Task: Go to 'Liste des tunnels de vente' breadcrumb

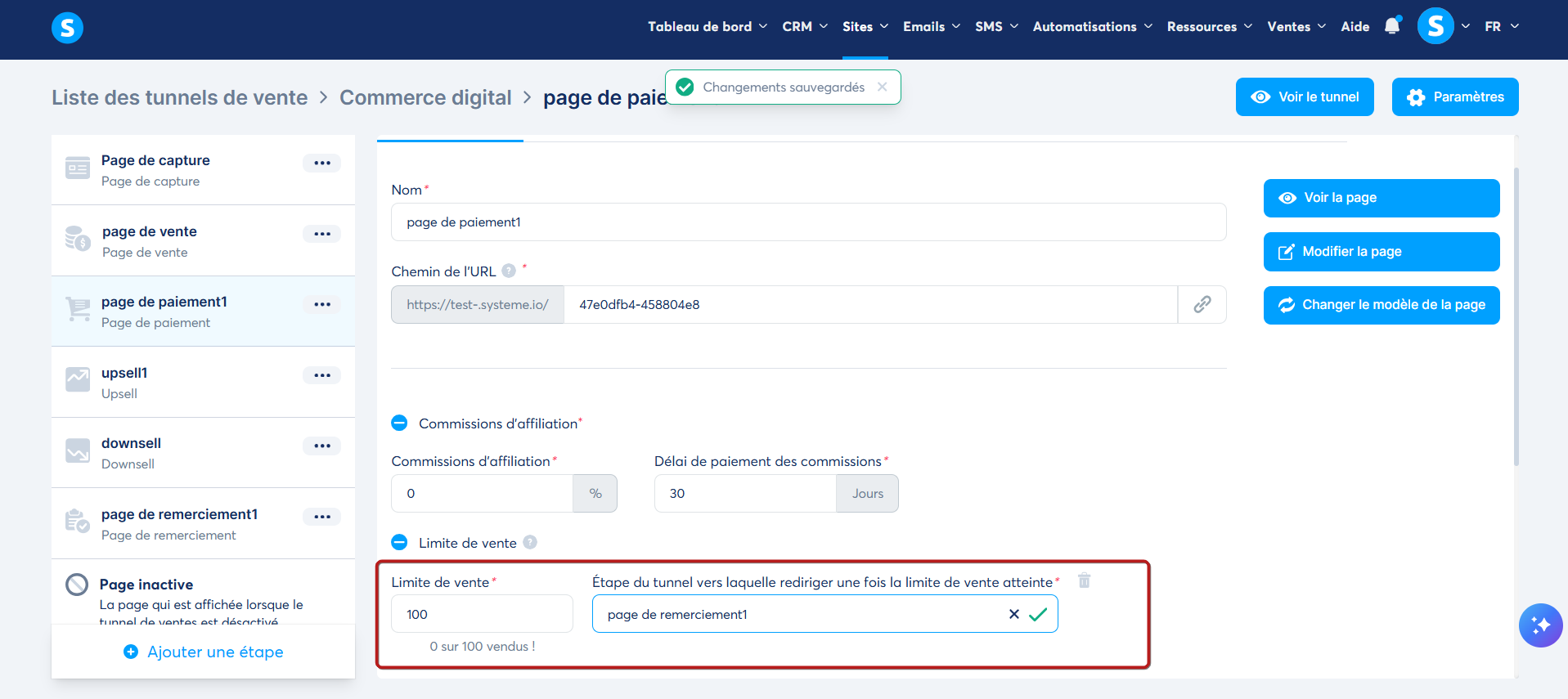Action: pyautogui.click(x=180, y=97)
